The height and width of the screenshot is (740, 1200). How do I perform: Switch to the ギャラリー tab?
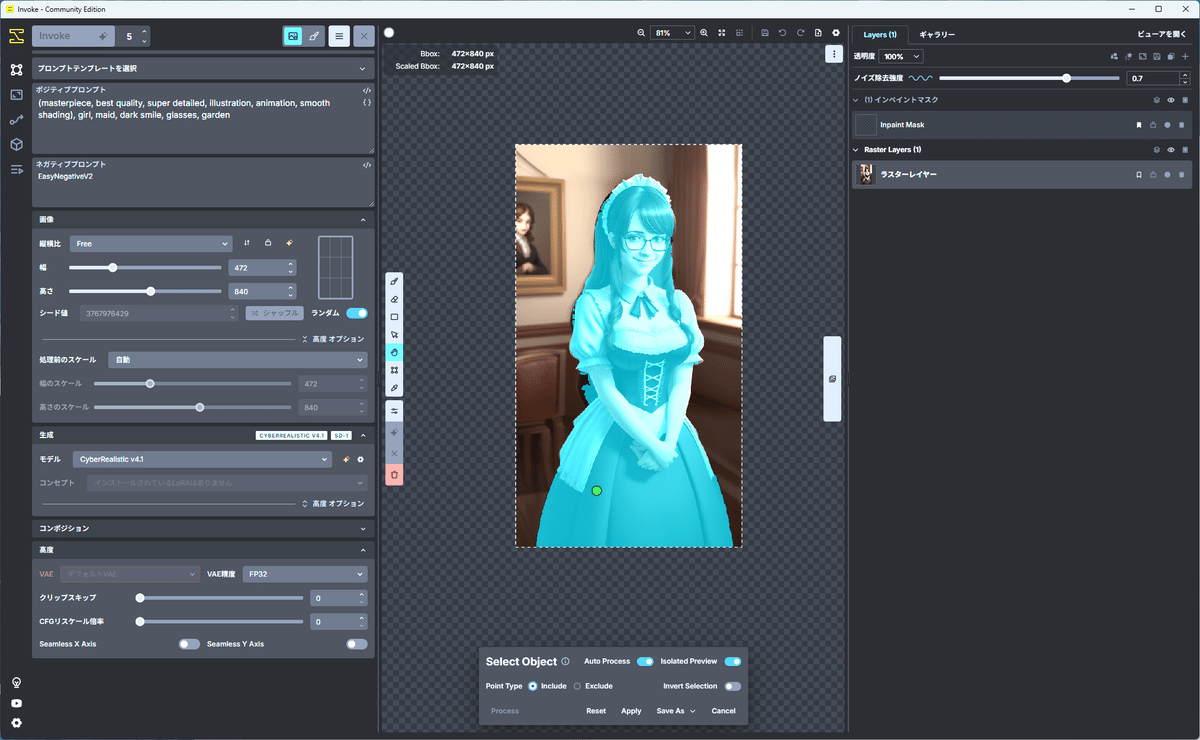[937, 35]
